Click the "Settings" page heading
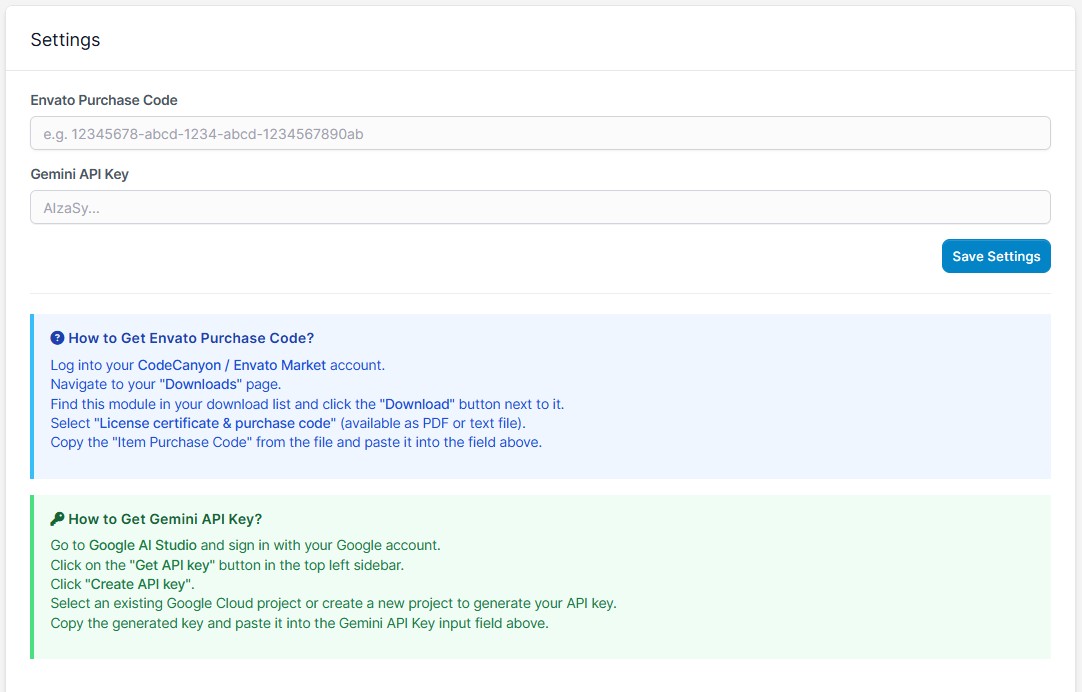Screen dimensions: 1082x692 click(66, 40)
